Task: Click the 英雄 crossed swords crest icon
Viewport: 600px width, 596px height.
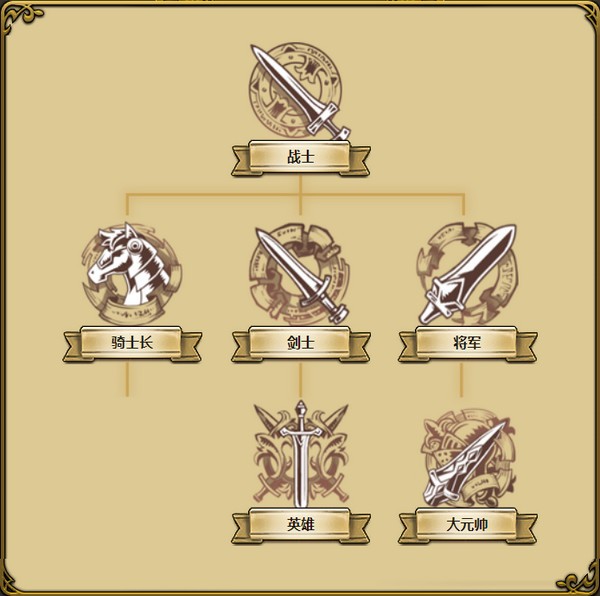Action: pyautogui.click(x=301, y=454)
